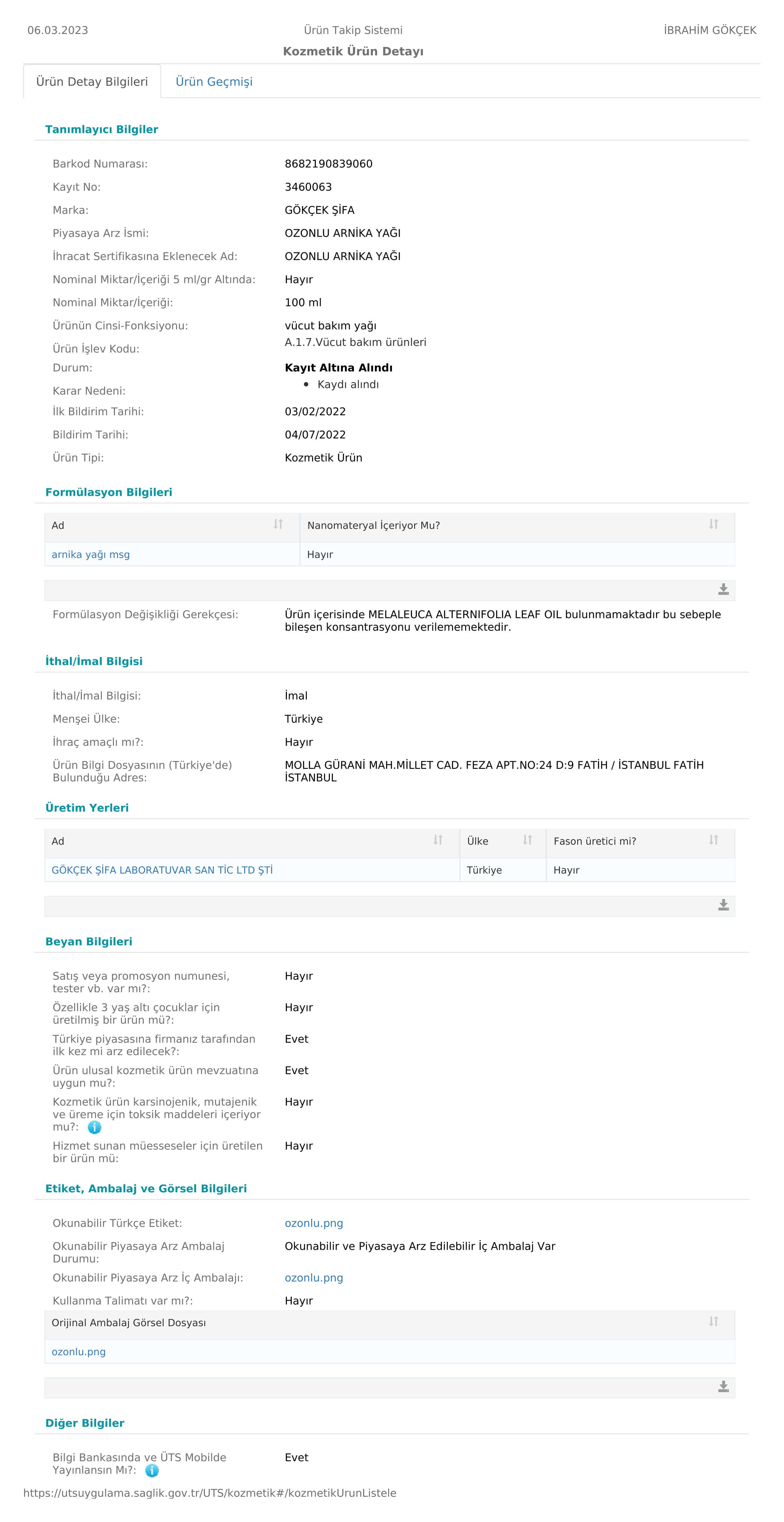Click the Formülasyon Bilgileri section heading
This screenshot has height=1522, width=784.
109,492
